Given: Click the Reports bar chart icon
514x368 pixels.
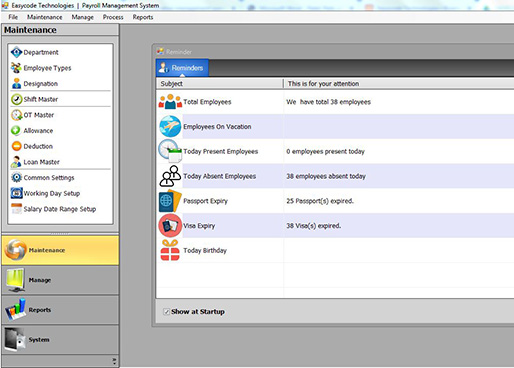Looking at the screenshot, I should point(15,310).
